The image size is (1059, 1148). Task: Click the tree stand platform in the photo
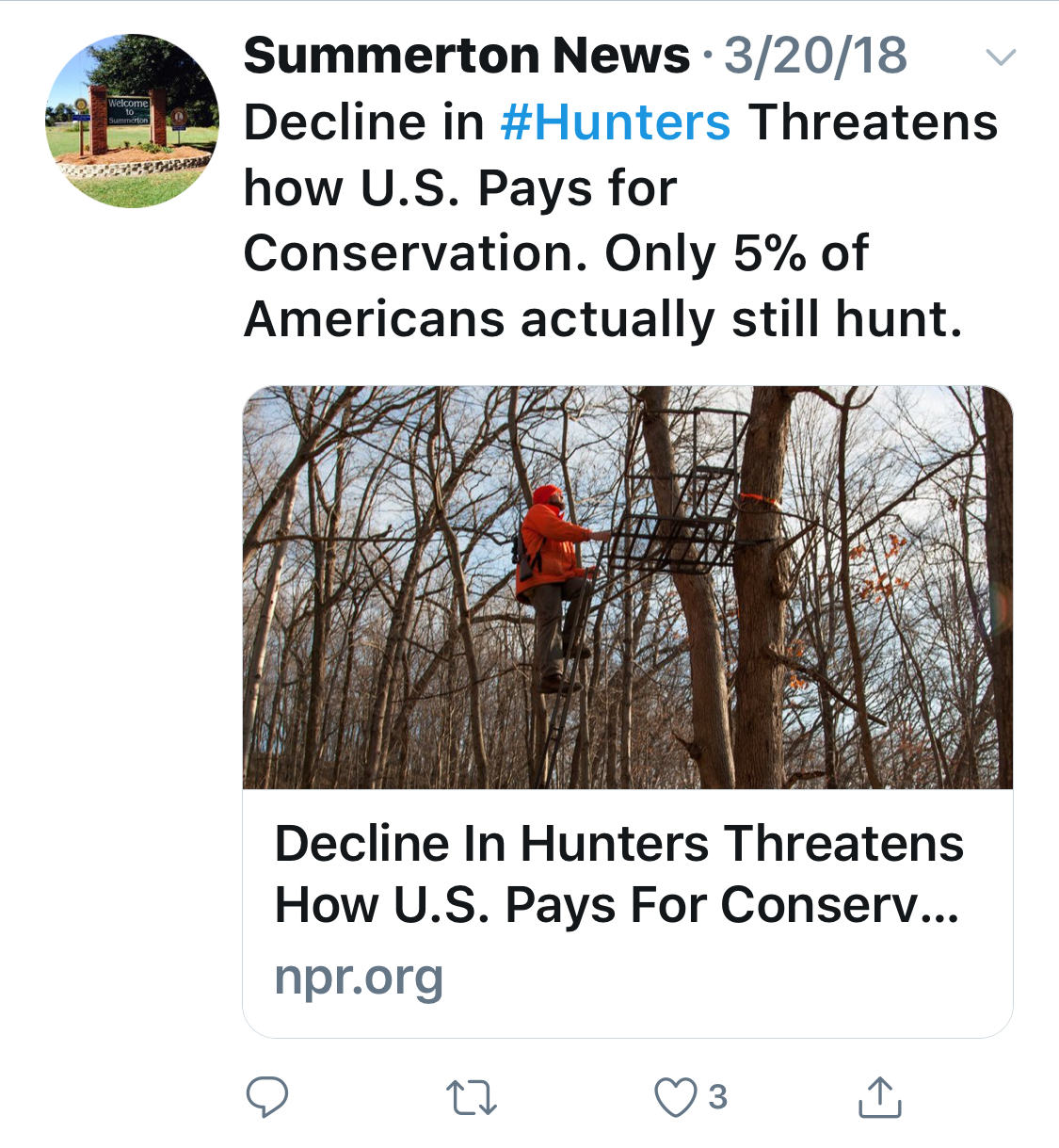(680, 542)
